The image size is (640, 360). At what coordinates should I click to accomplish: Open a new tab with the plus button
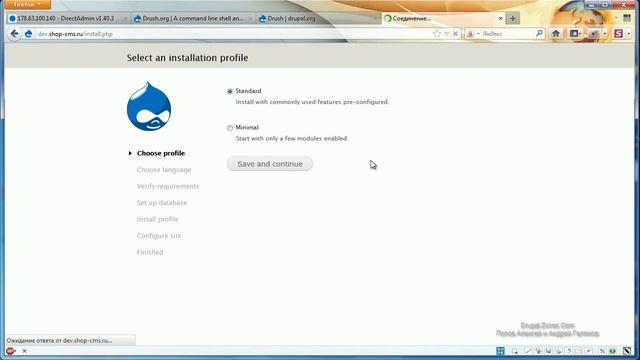click(513, 18)
